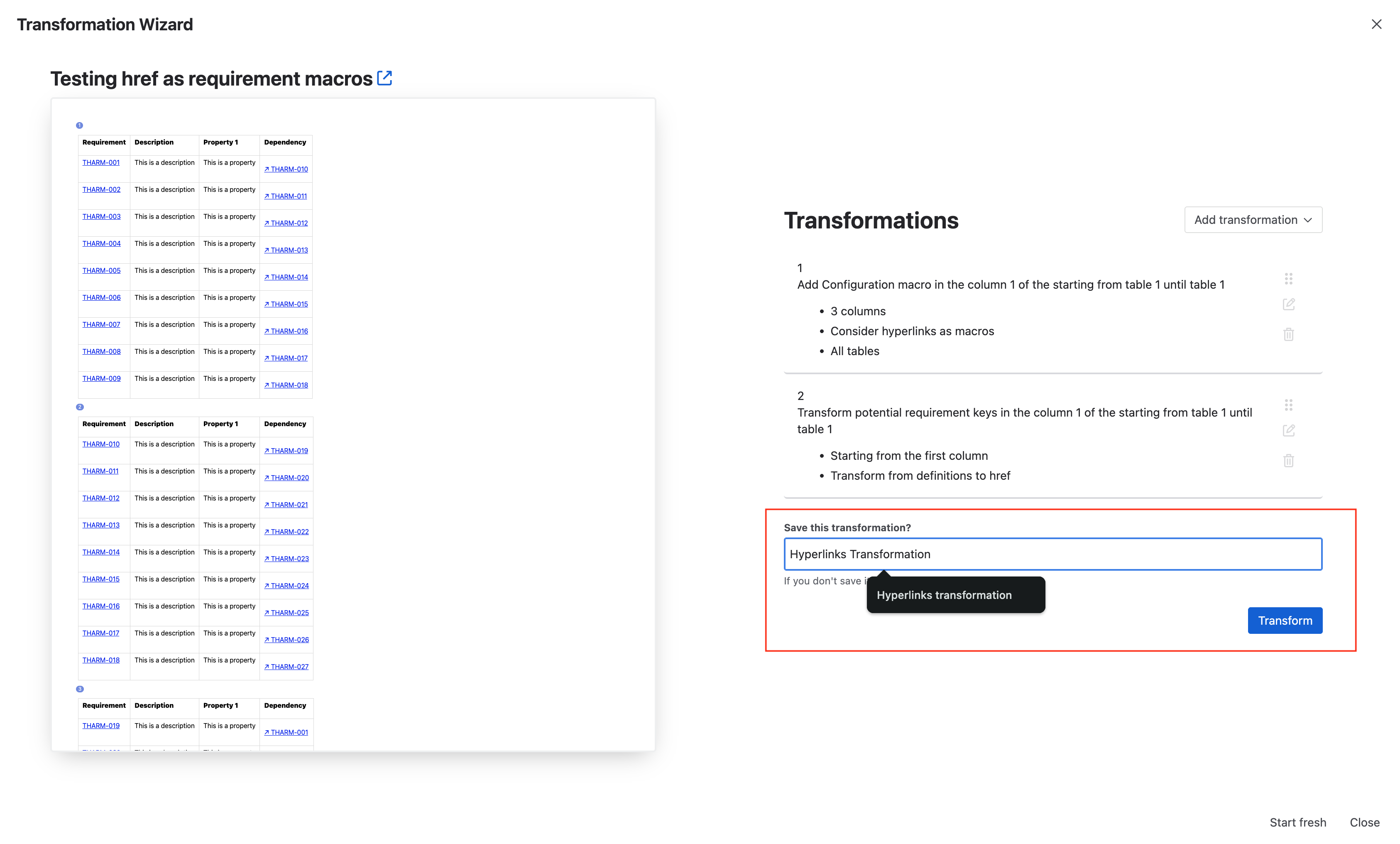This screenshot has height=844, width=1400.
Task: Select the numbered badge above table 1
Action: [80, 125]
